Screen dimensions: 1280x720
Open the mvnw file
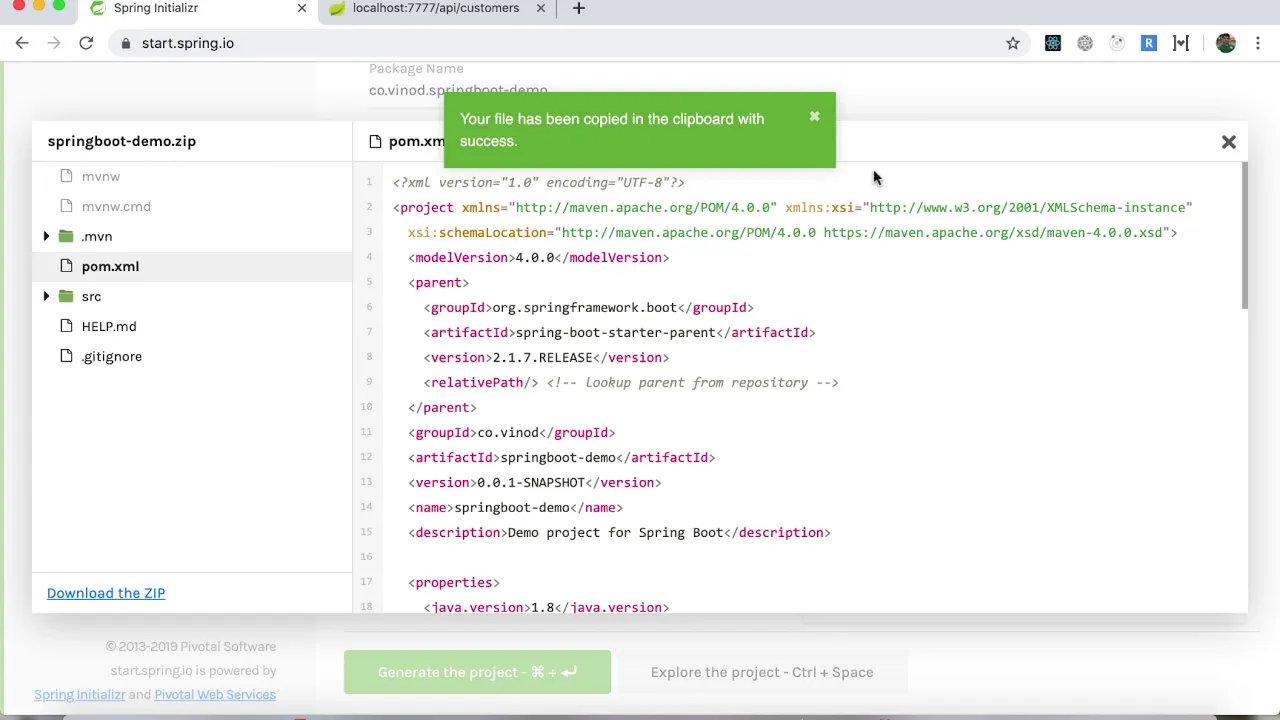(x=101, y=176)
